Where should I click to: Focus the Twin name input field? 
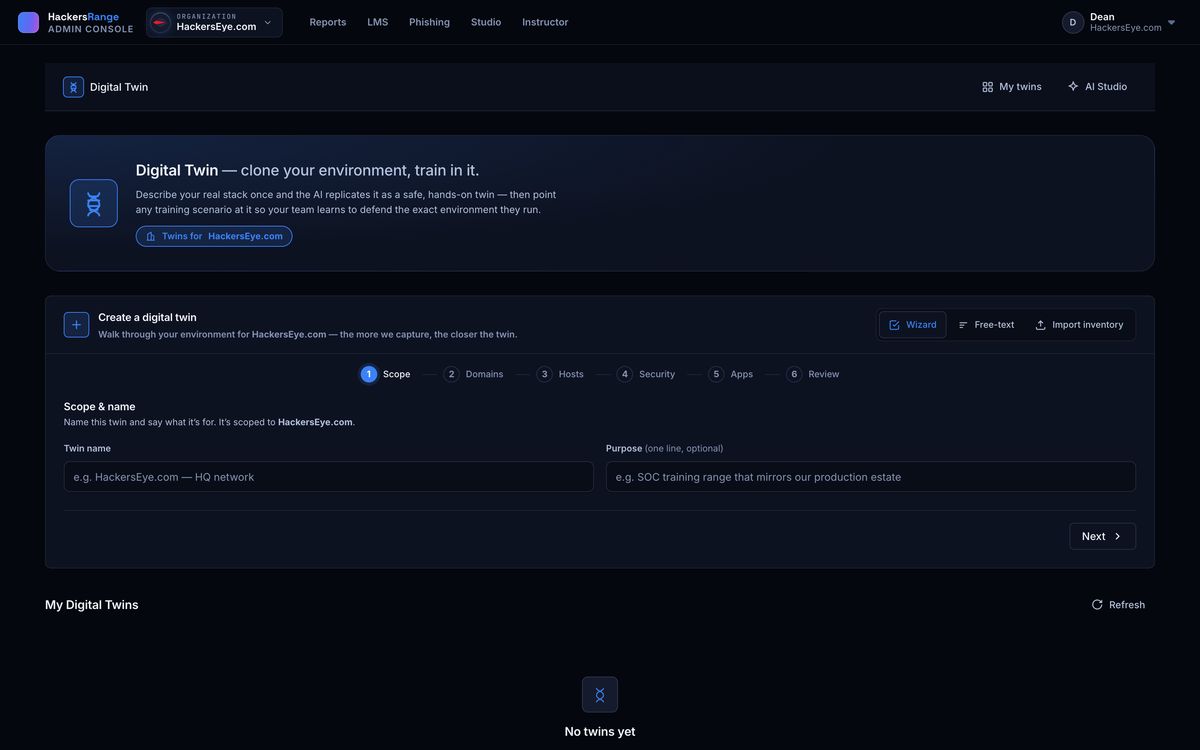pyautogui.click(x=329, y=477)
